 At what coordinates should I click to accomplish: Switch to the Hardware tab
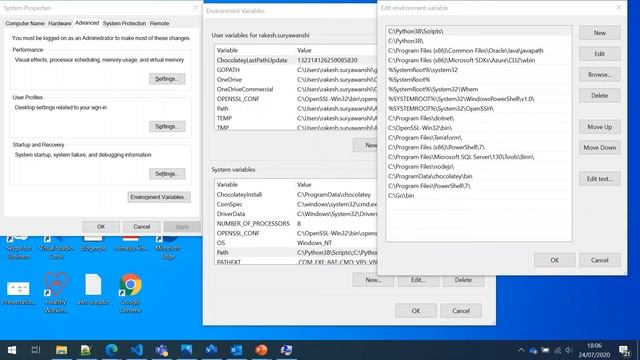click(60, 23)
